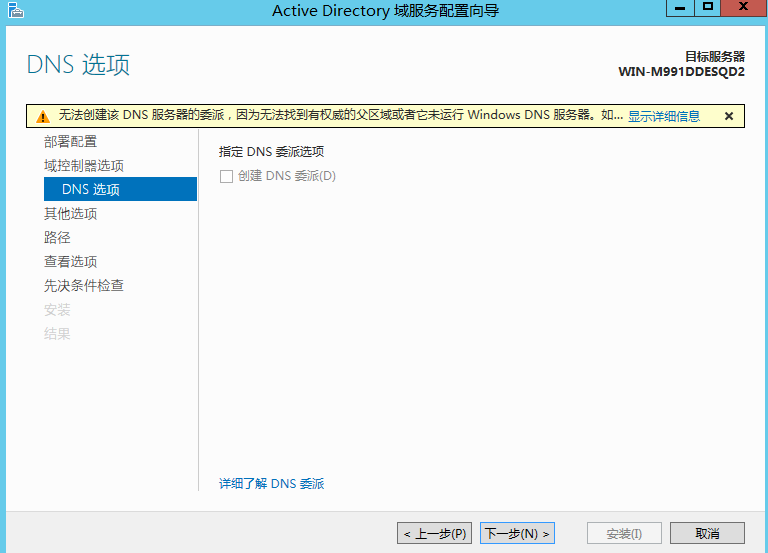Open 先决条件检查 step
Screen dimensions: 768x553
point(84,286)
